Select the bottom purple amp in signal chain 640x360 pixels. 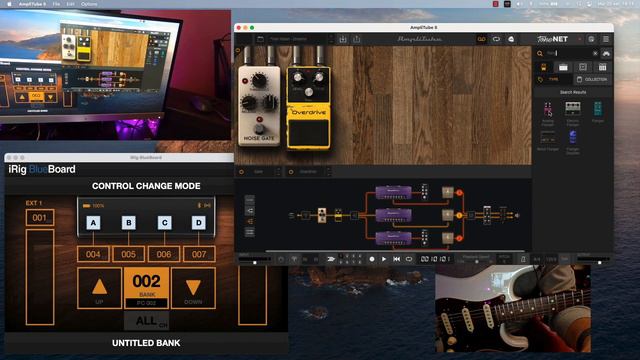tap(393, 238)
